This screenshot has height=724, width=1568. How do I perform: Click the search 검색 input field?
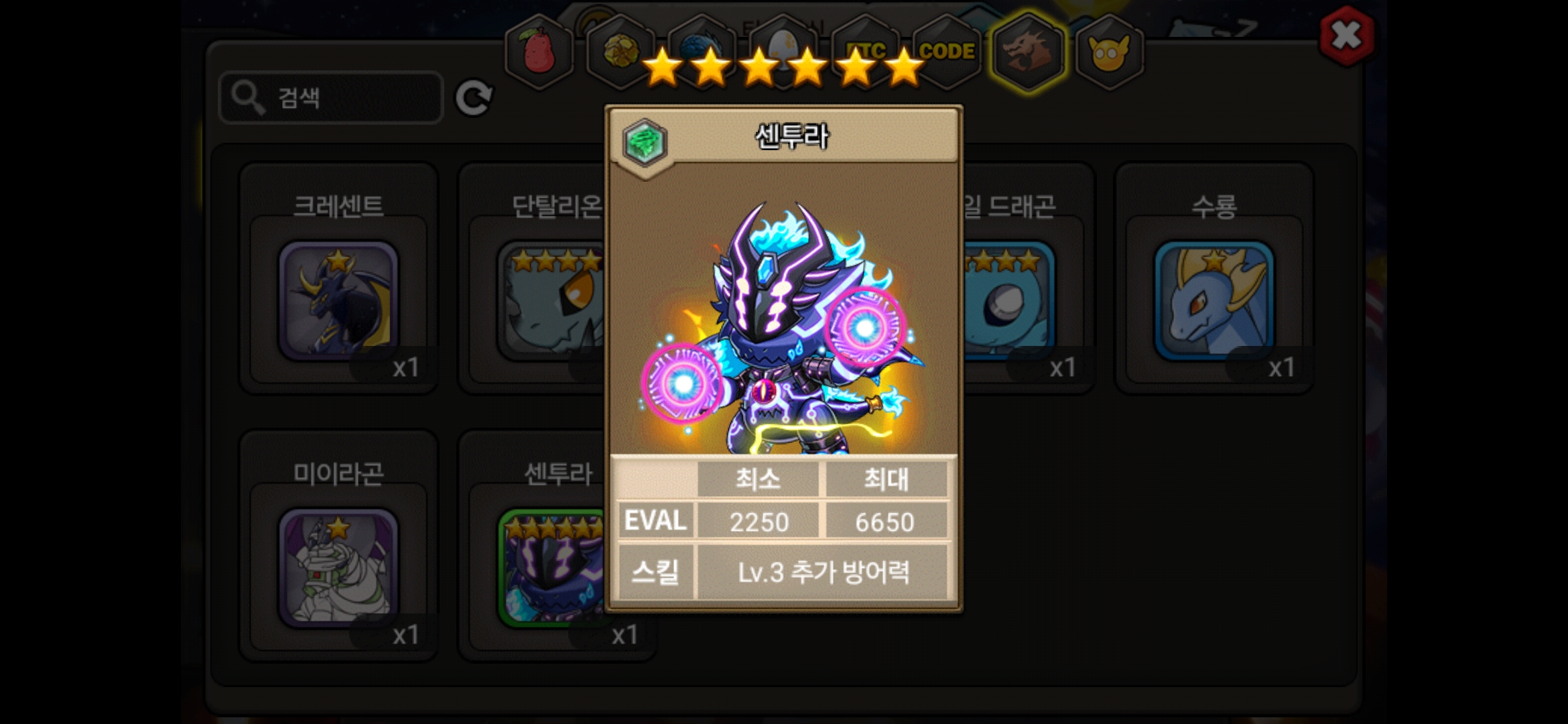point(331,98)
